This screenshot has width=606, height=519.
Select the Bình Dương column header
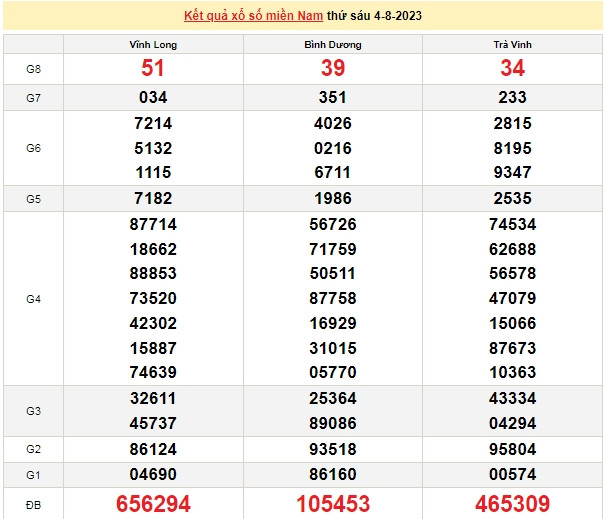332,46
